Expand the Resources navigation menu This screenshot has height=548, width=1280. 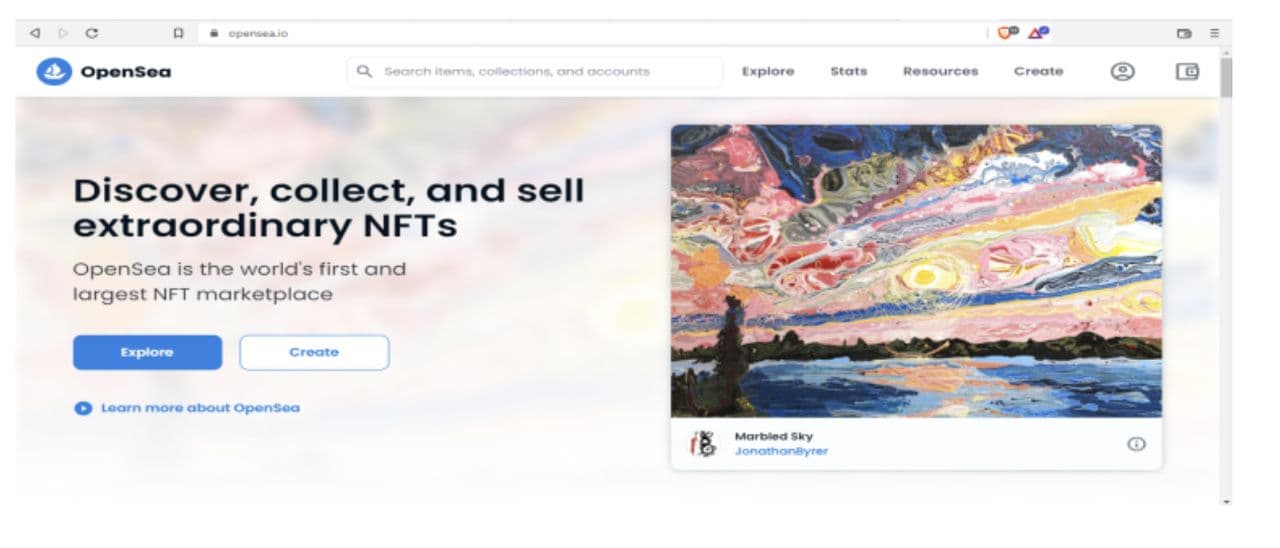(941, 71)
